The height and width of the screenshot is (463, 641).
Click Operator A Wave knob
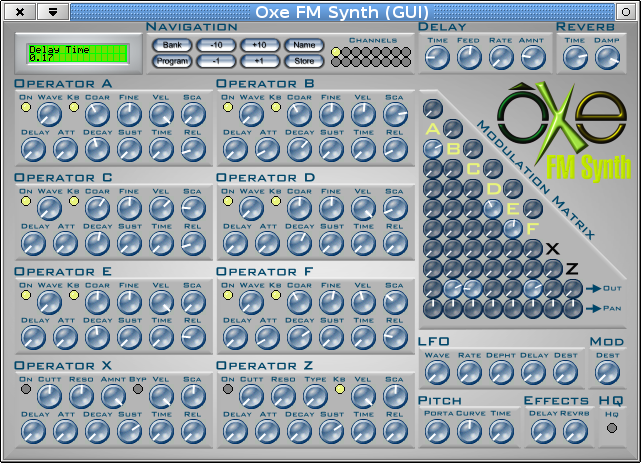click(x=49, y=114)
